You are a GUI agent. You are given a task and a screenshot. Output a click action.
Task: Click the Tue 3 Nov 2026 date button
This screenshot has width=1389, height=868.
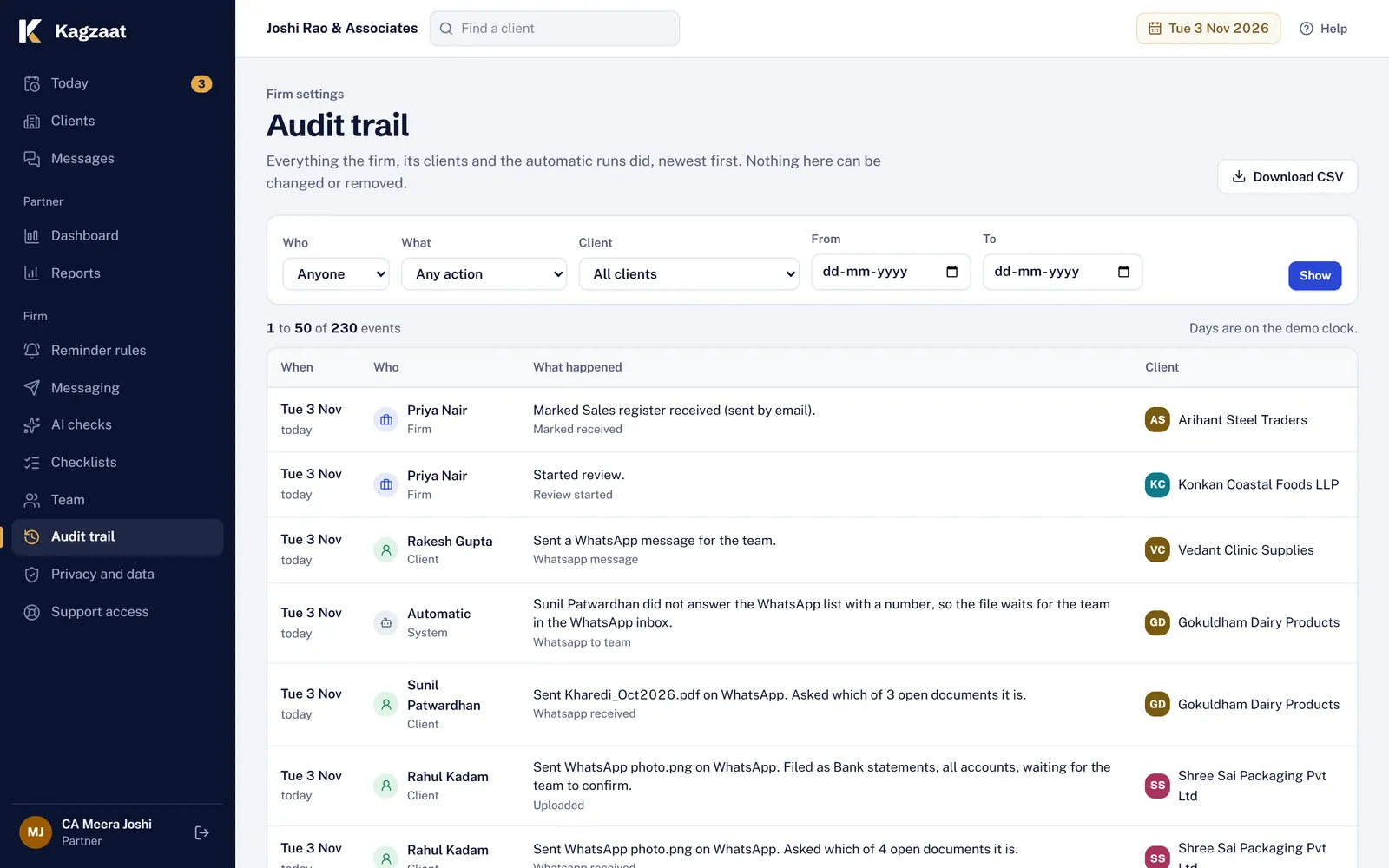1208,29
